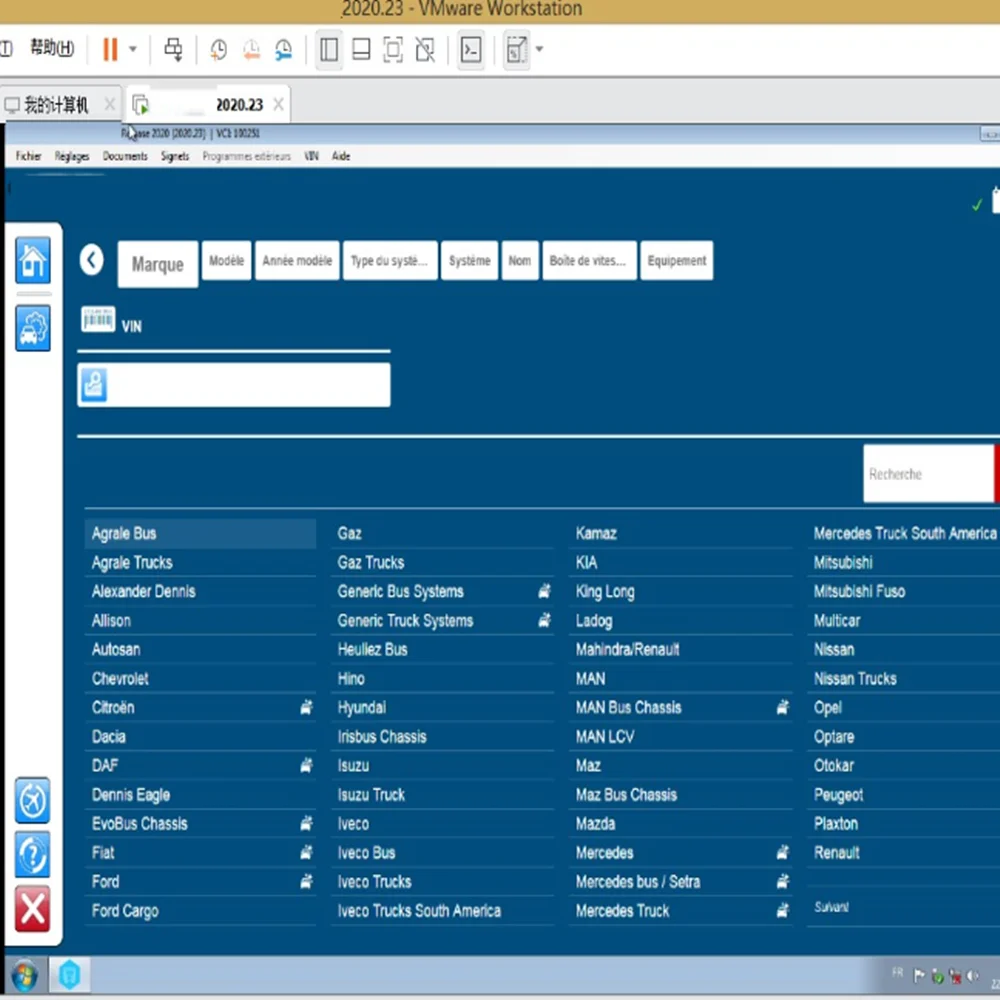Screen dimensions: 1000x1000
Task: Open the Documents menu
Action: click(125, 156)
